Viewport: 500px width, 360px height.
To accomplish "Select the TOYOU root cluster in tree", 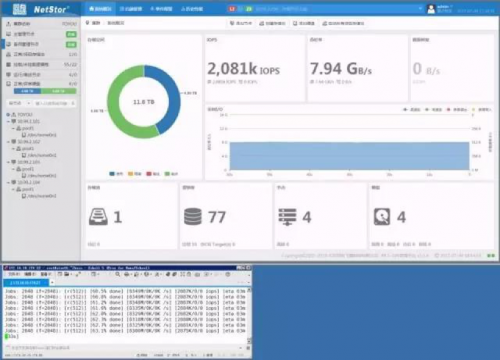I will click(x=25, y=114).
